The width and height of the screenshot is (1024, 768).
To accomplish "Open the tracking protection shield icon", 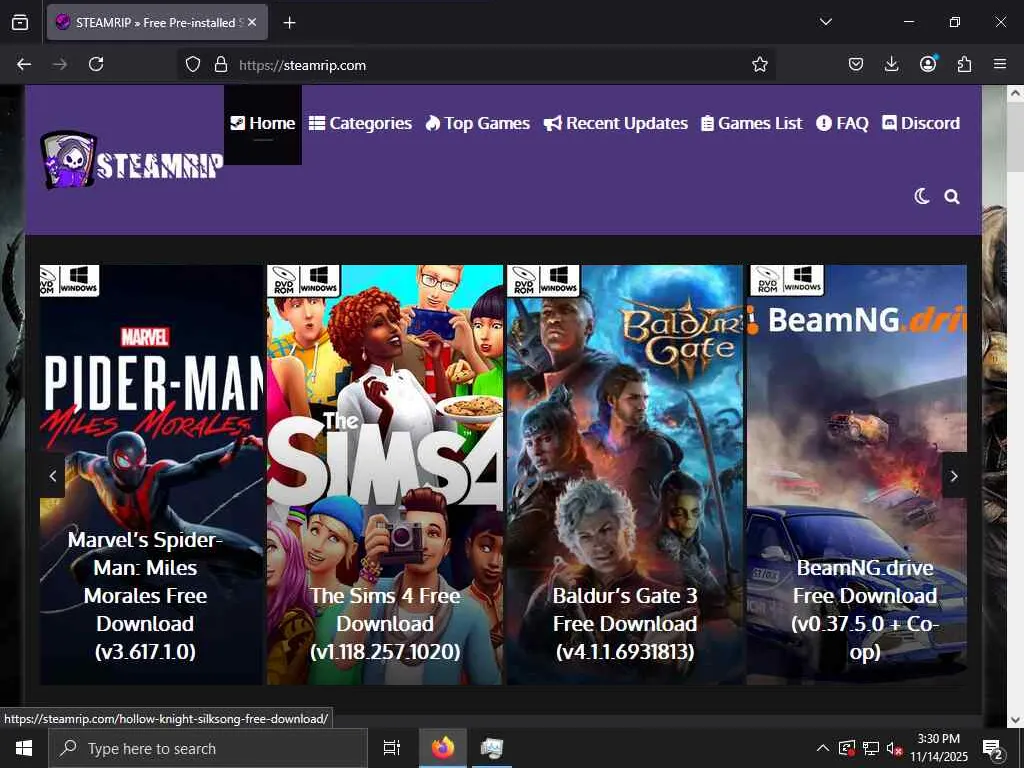I will point(193,64).
